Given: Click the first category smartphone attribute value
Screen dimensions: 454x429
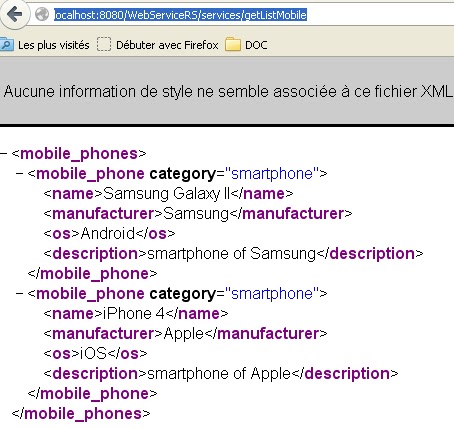Looking at the screenshot, I should (272, 174).
